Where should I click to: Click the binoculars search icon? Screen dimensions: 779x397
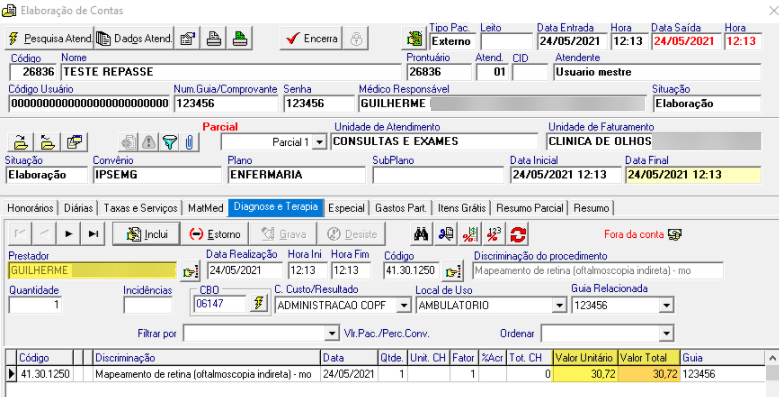click(422, 235)
